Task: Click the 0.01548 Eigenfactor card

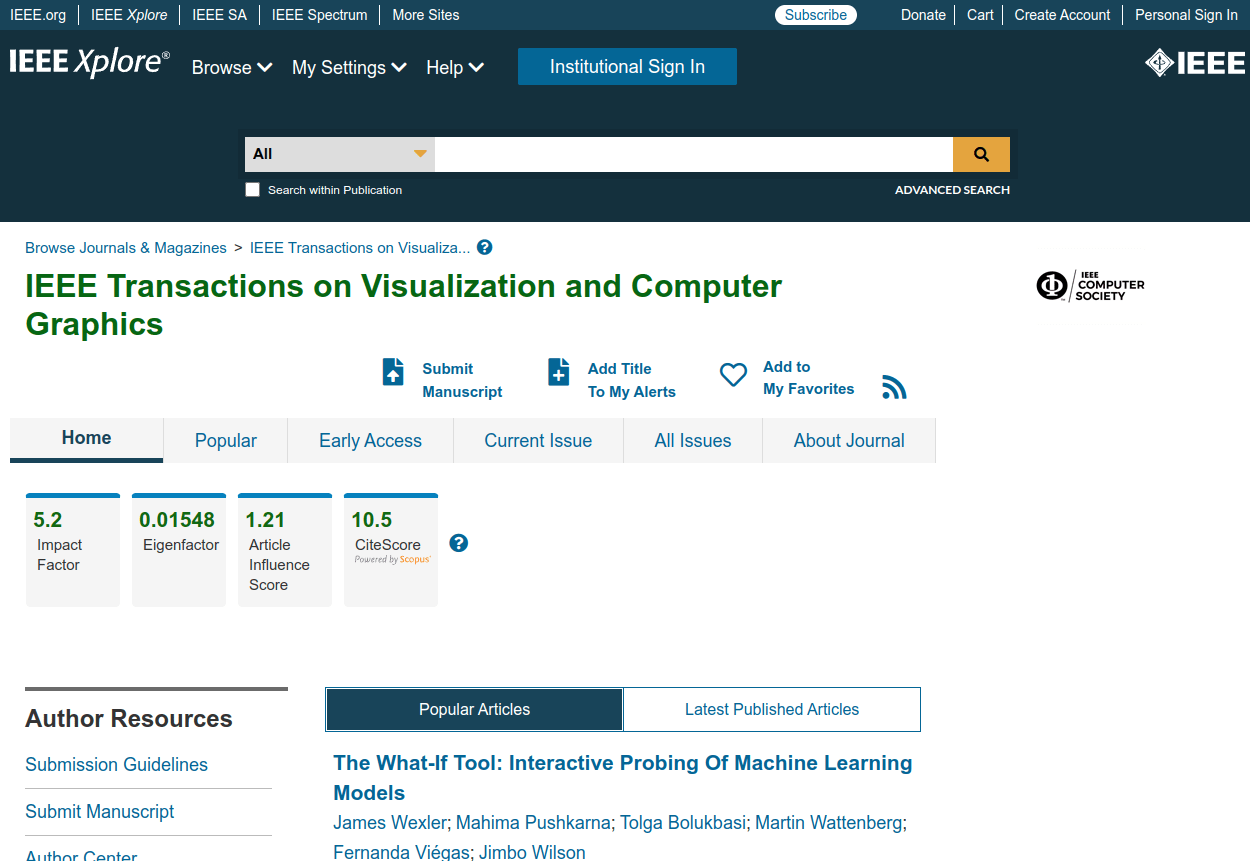Action: (179, 550)
